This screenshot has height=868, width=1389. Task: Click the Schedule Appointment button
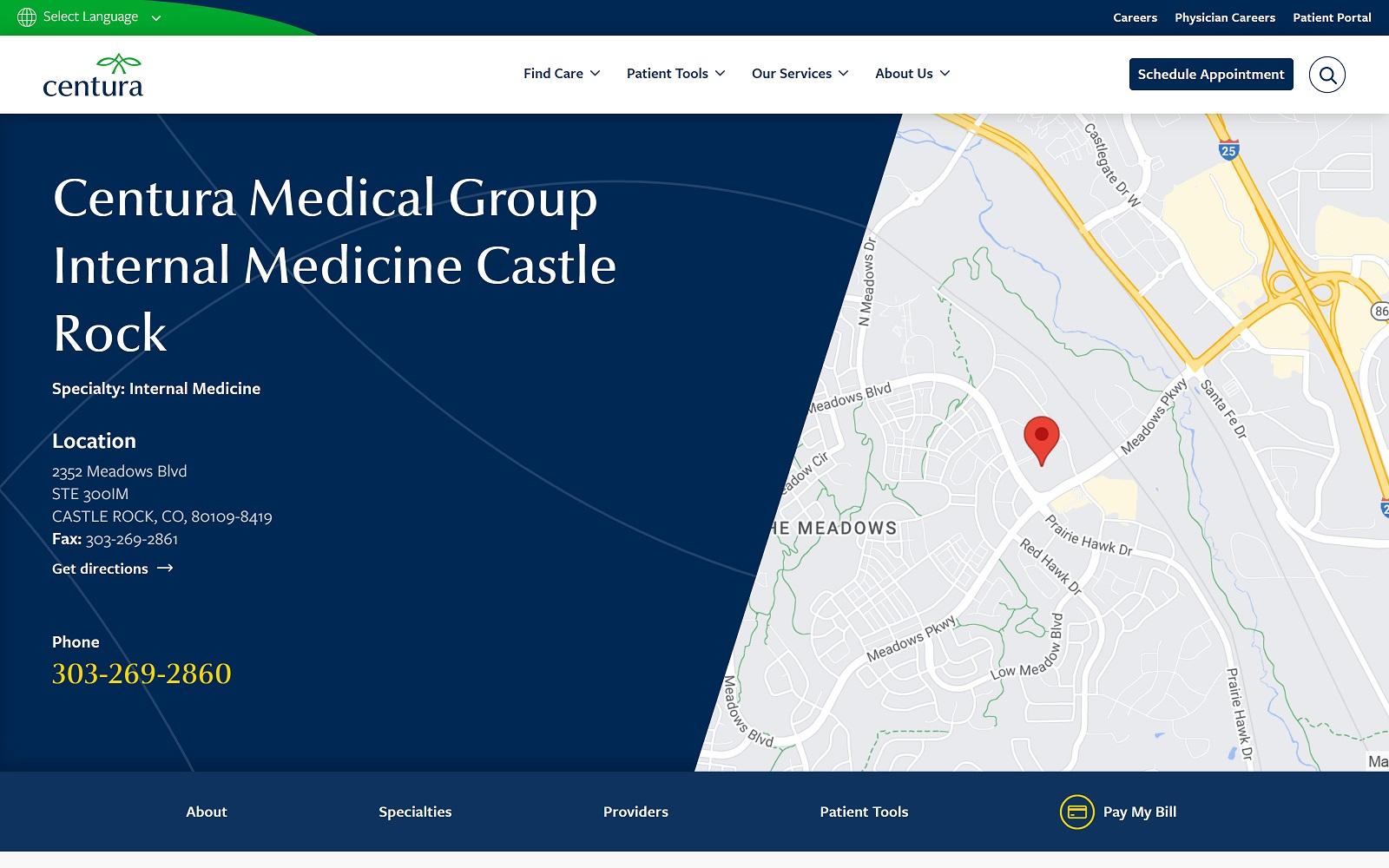click(x=1211, y=75)
